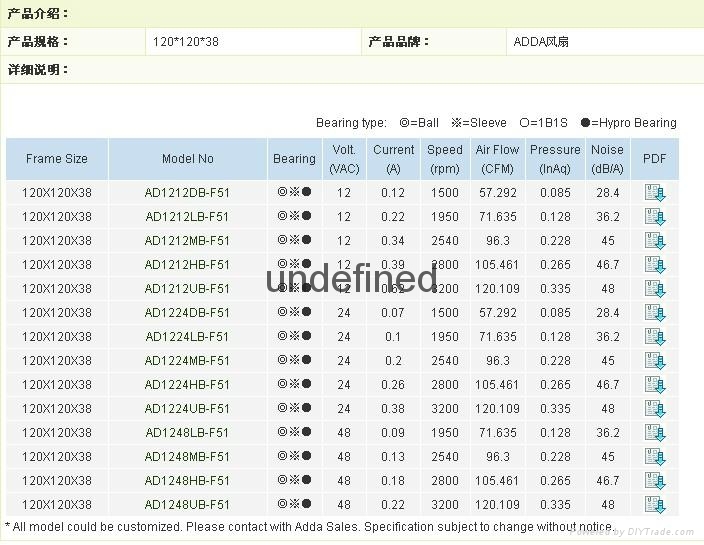704x545 pixels.
Task: Download AD1212HB-F51 datasheet PDF
Action: tap(655, 265)
